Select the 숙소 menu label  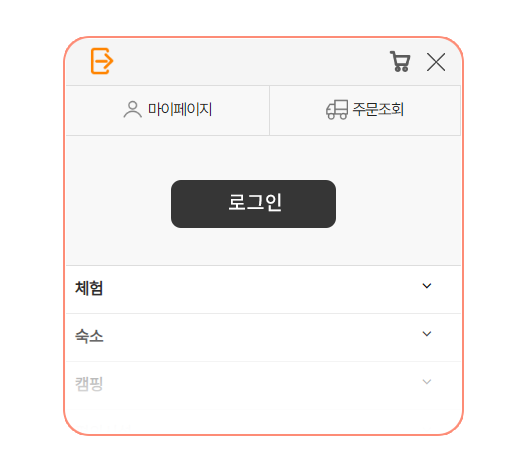[89, 336]
